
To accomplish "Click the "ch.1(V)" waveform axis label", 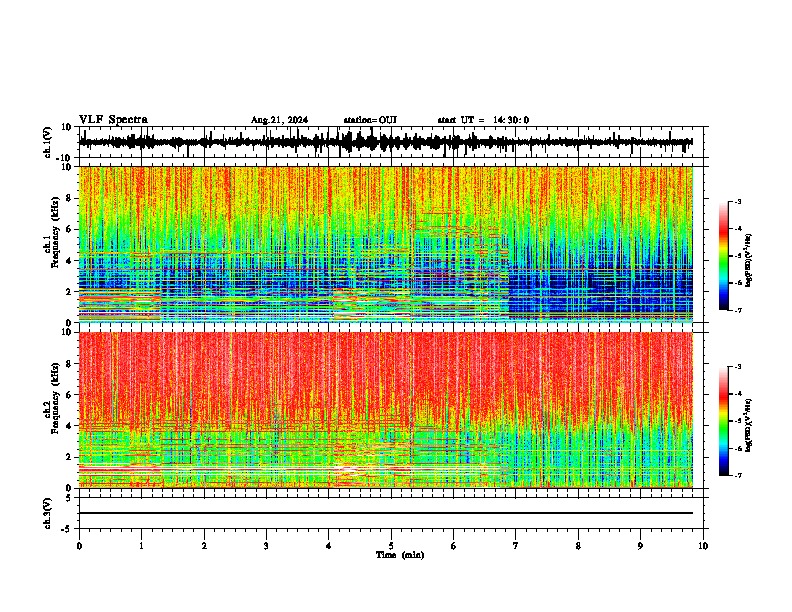I will tap(47, 142).
